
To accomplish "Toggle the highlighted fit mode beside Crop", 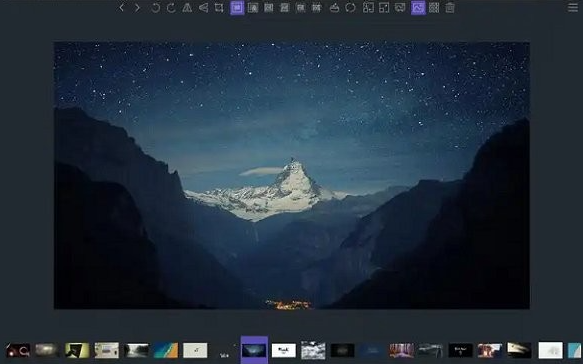I will pos(237,7).
